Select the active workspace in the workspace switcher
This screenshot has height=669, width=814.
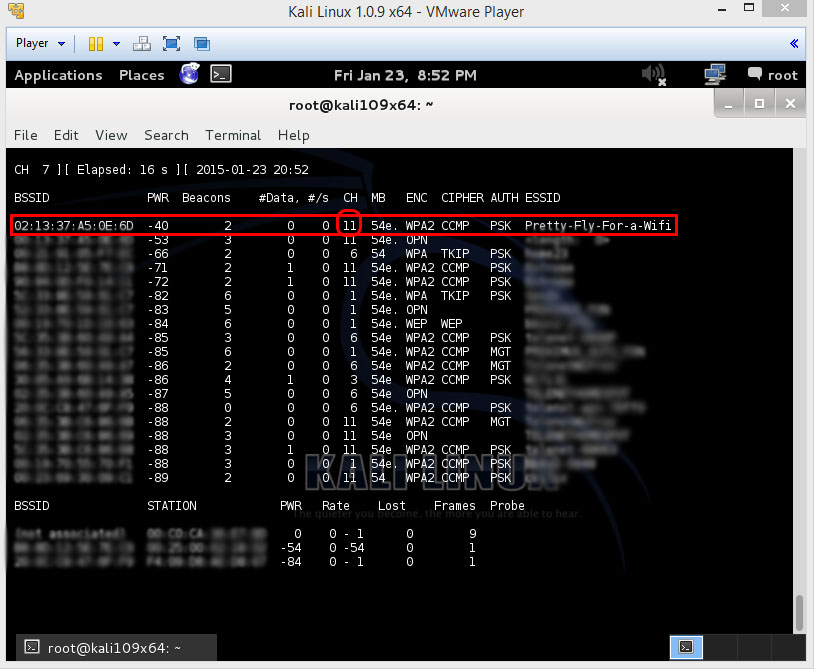tap(686, 647)
